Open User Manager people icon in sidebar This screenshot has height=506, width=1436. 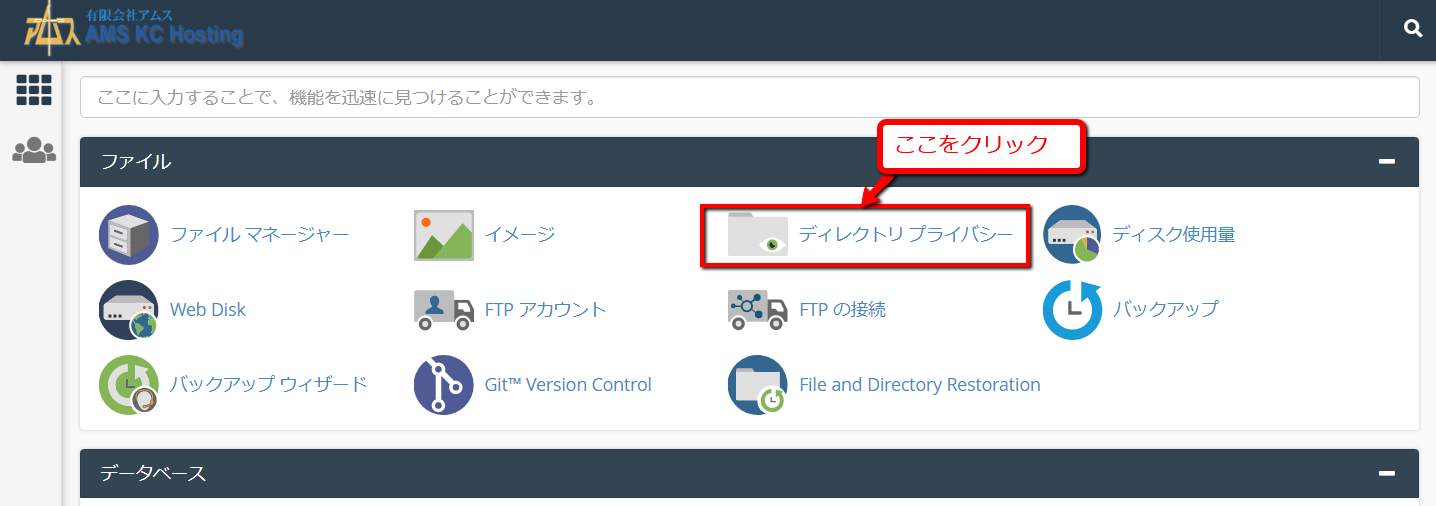pos(34,151)
